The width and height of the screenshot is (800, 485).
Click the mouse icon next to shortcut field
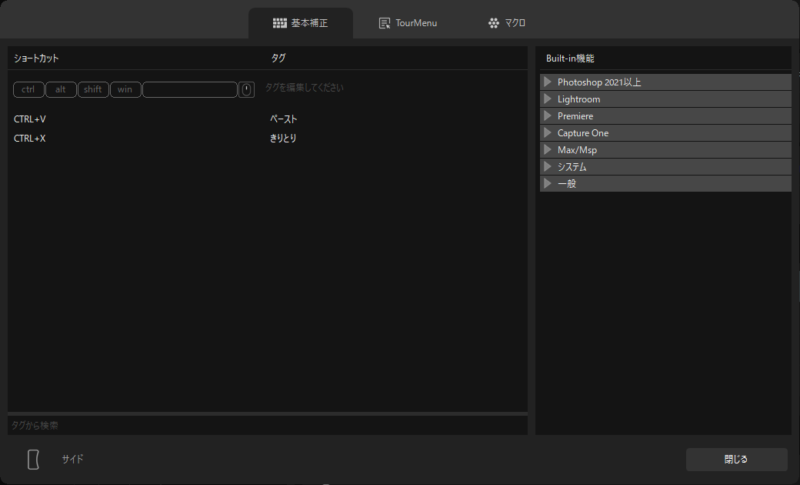[x=246, y=89]
